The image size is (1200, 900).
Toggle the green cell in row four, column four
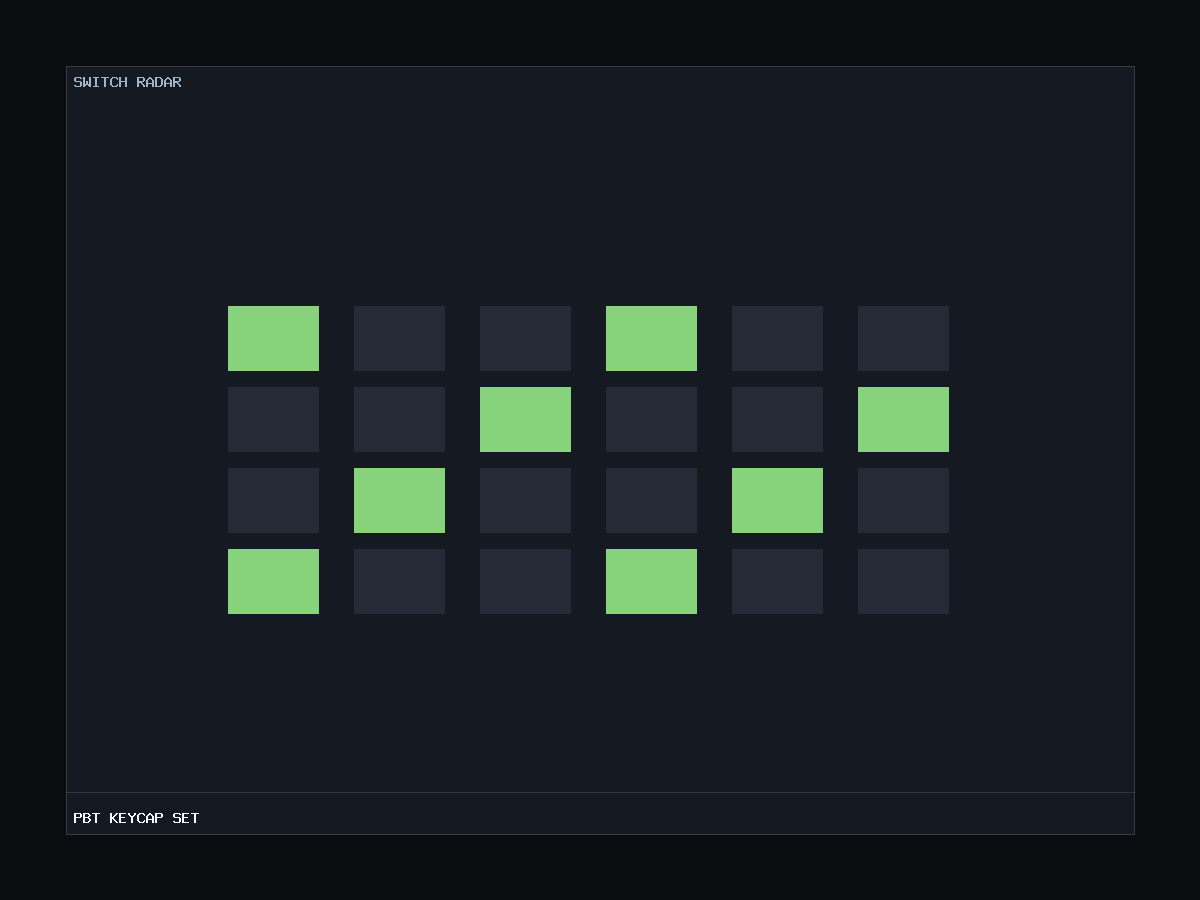point(651,581)
